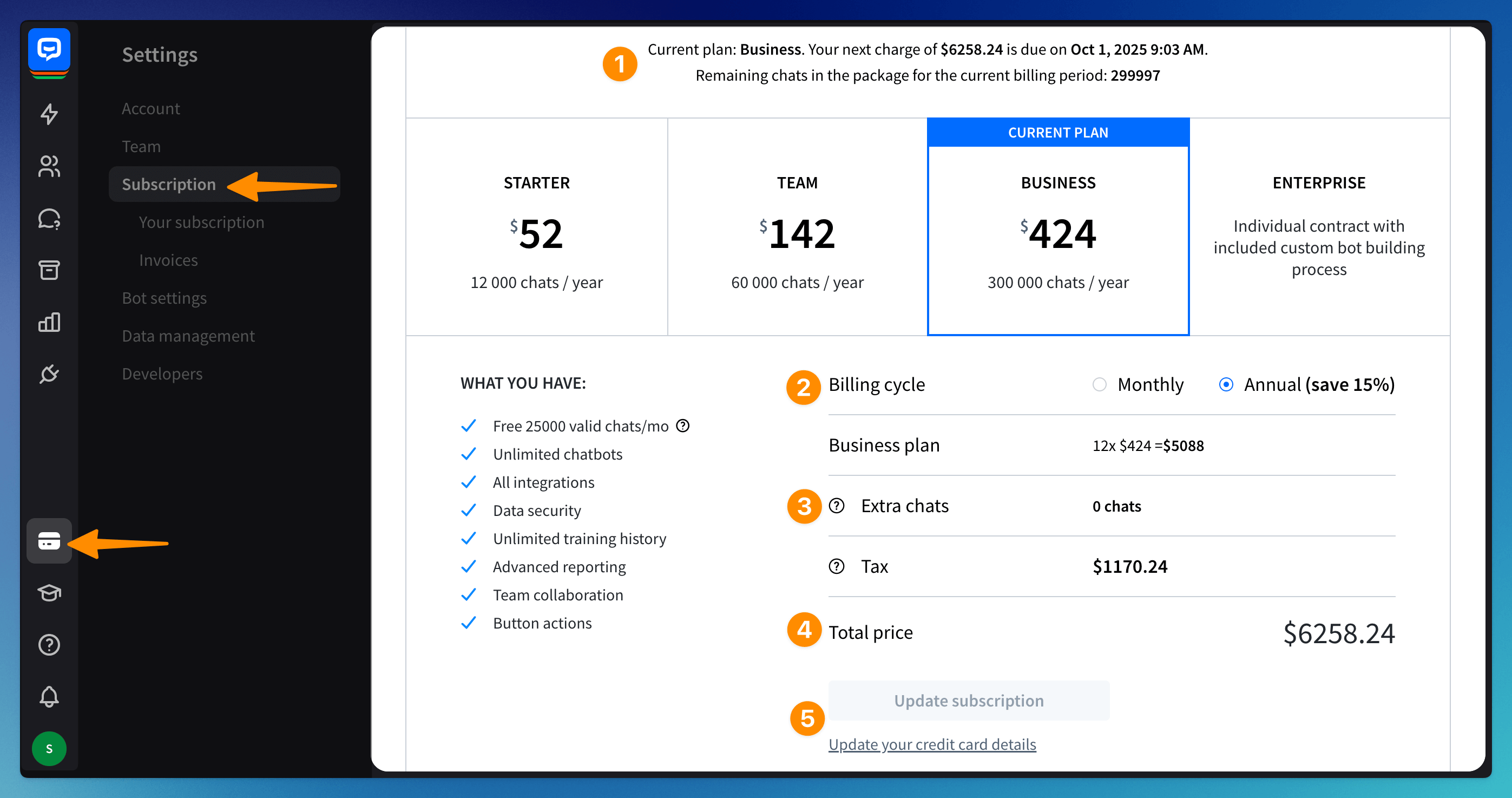Viewport: 1512px width, 798px height.
Task: Click the Tax help question icon
Action: [x=837, y=566]
